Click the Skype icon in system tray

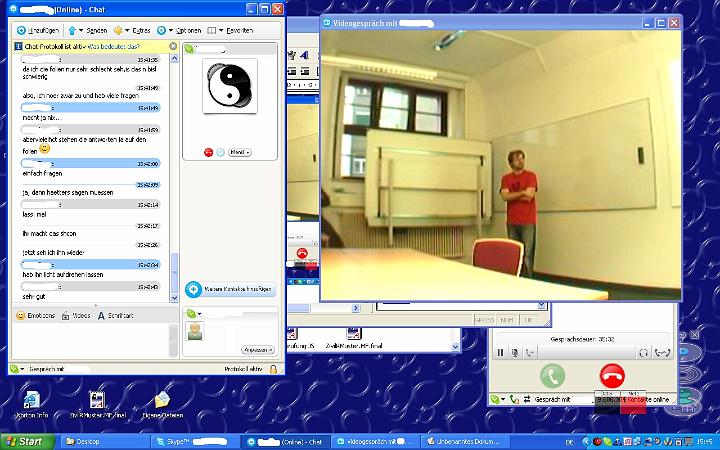(x=606, y=442)
